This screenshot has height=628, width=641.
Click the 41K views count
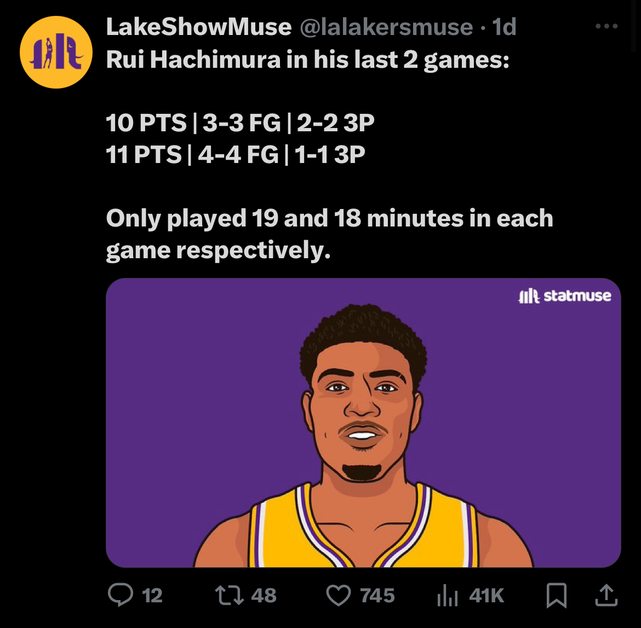(x=486, y=595)
